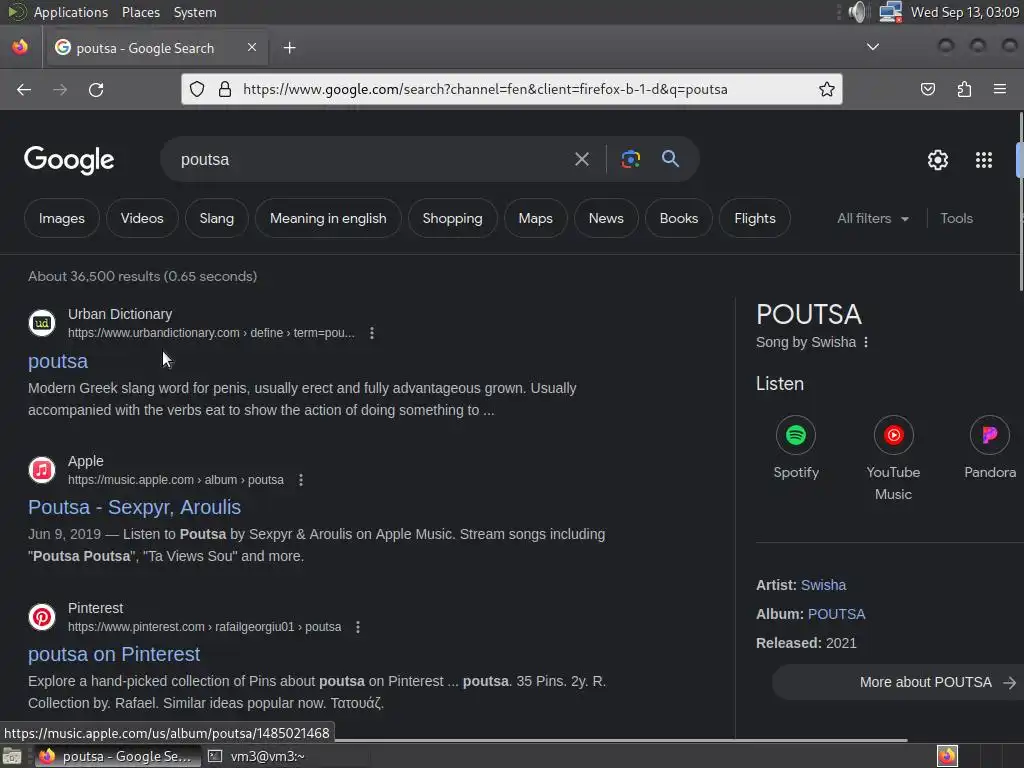Open the Applications menu

pyautogui.click(x=71, y=12)
